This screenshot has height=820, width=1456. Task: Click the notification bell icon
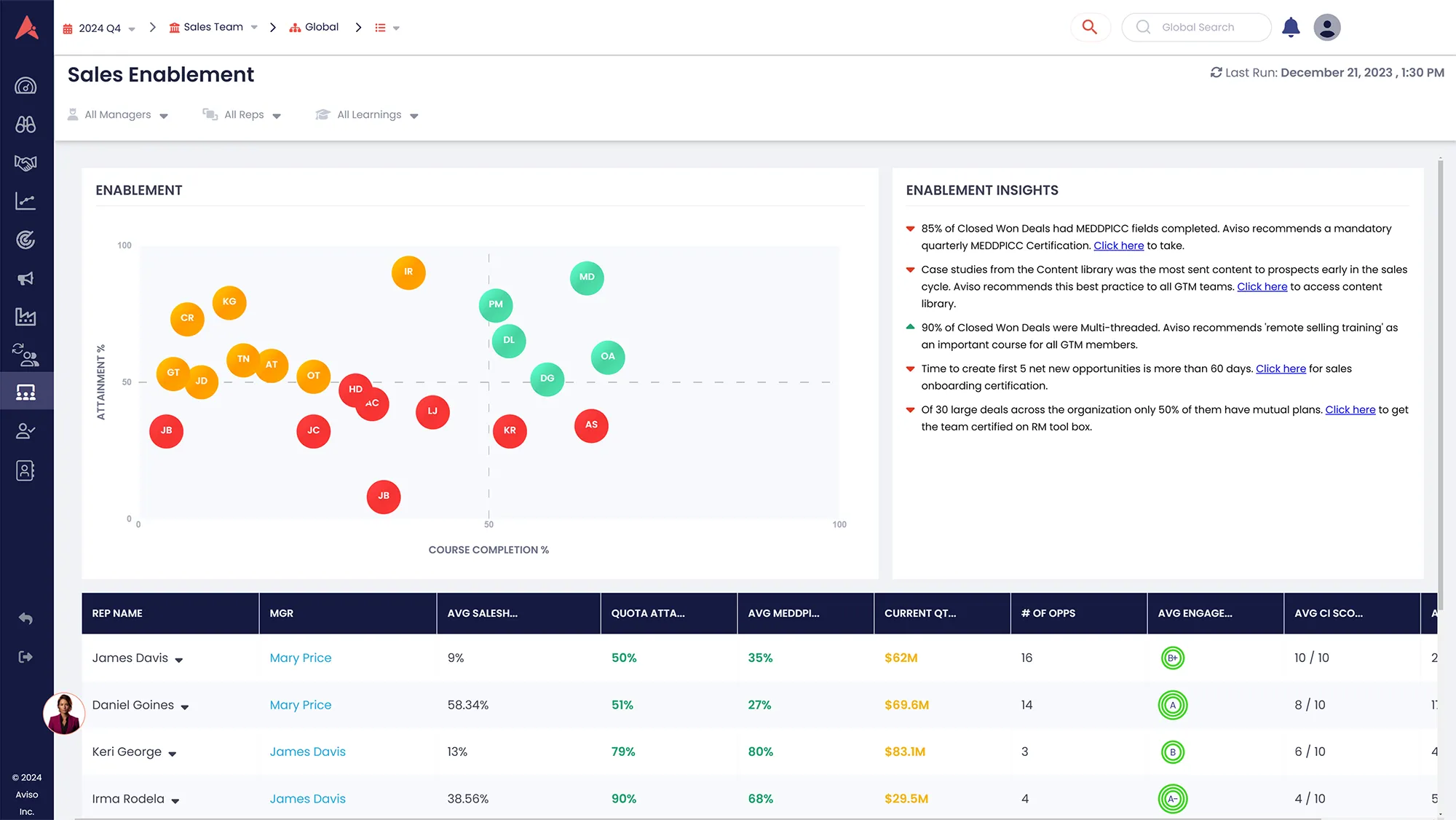(x=1291, y=28)
